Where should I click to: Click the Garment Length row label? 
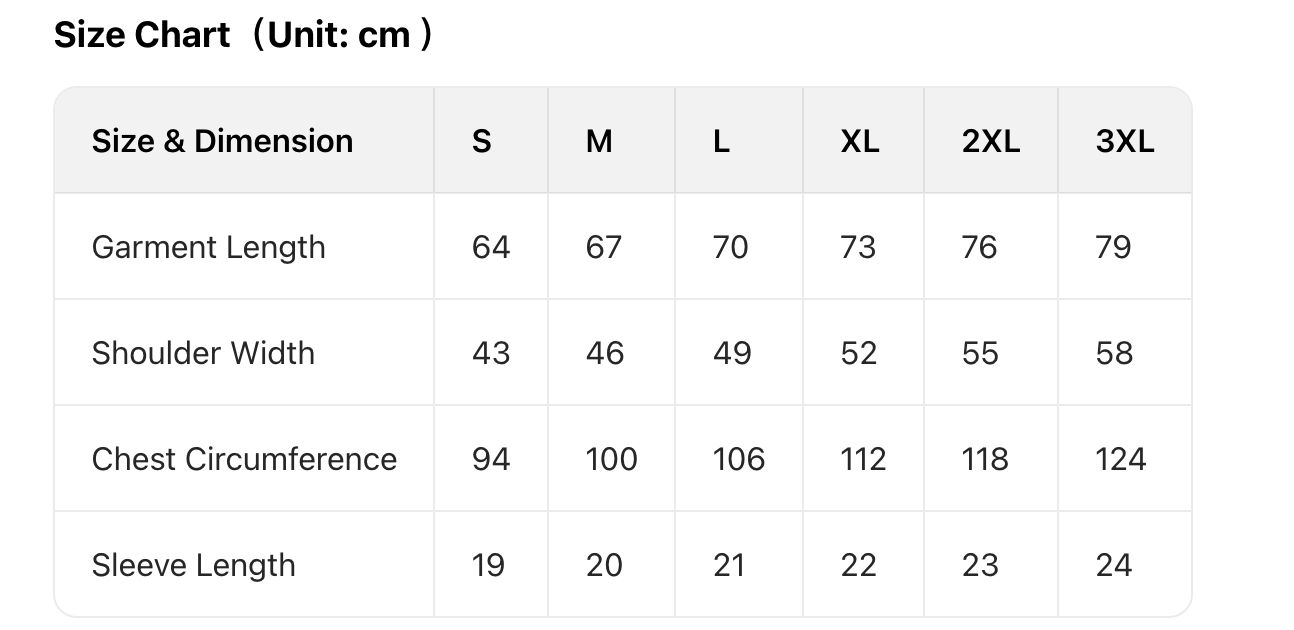point(208,247)
